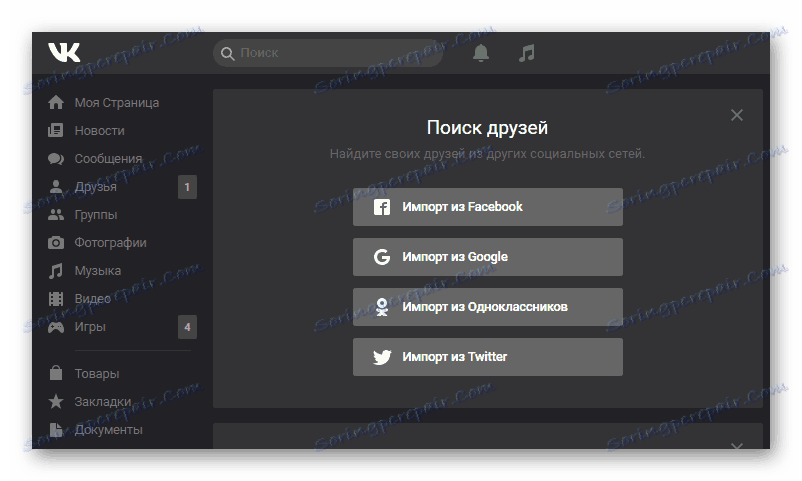The image size is (802, 481).
Task: Click the gamepad icon beside Игры
Action: point(56,326)
